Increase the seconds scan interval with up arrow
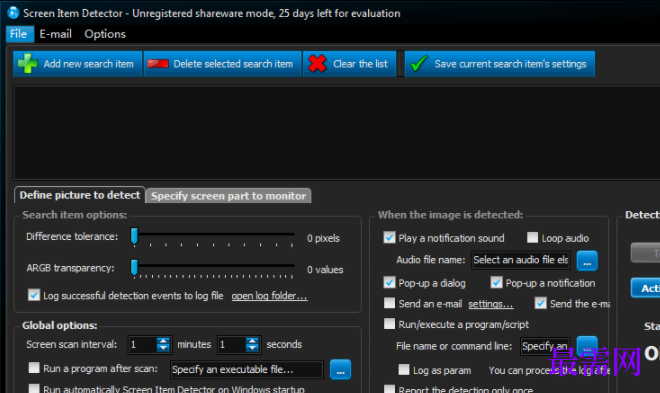This screenshot has width=660, height=393. [252, 341]
